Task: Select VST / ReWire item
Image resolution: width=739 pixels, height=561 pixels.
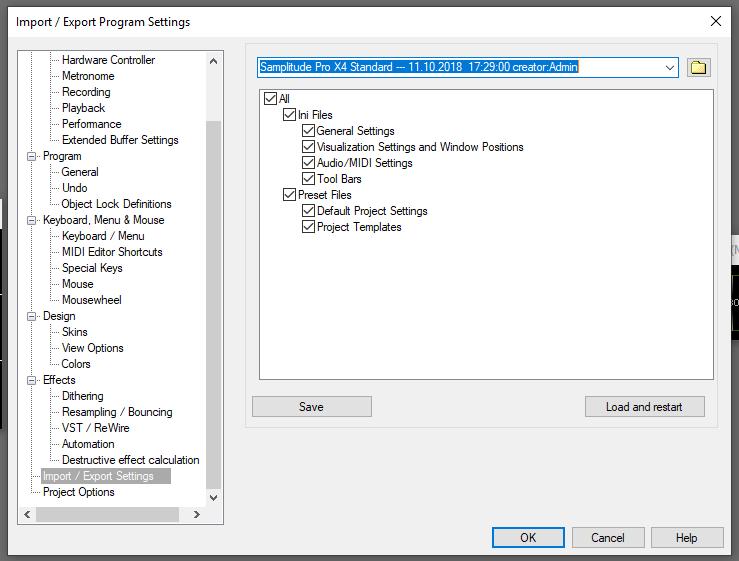Action: (96, 429)
